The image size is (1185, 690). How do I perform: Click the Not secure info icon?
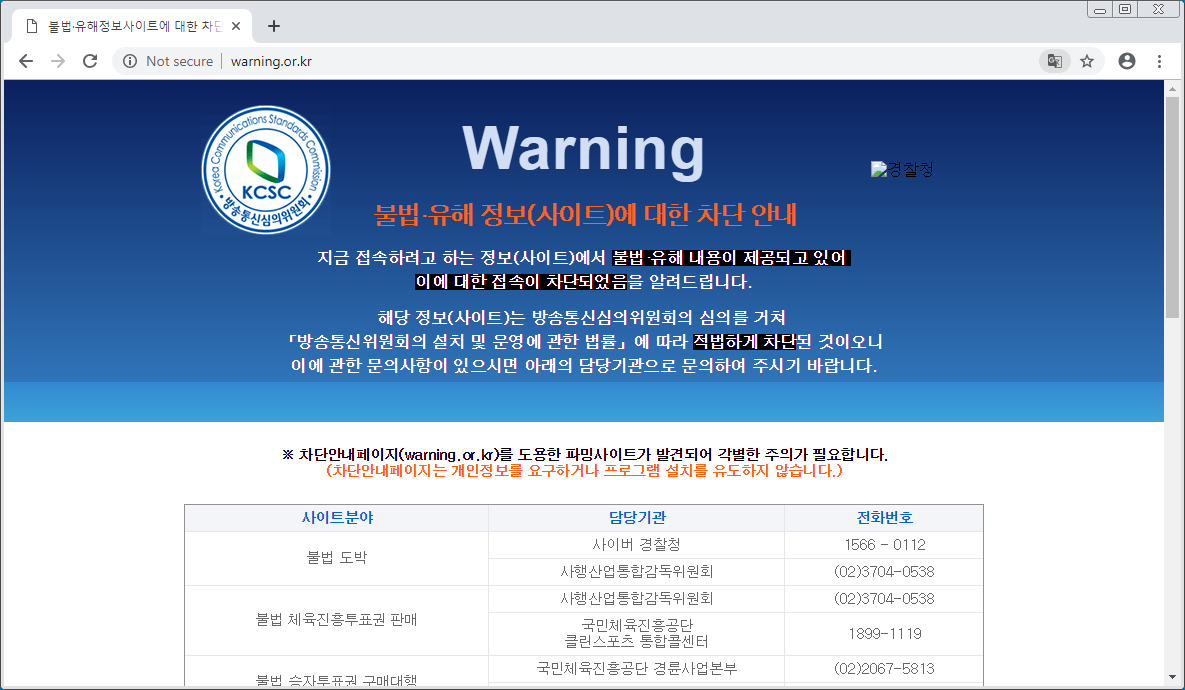point(128,61)
